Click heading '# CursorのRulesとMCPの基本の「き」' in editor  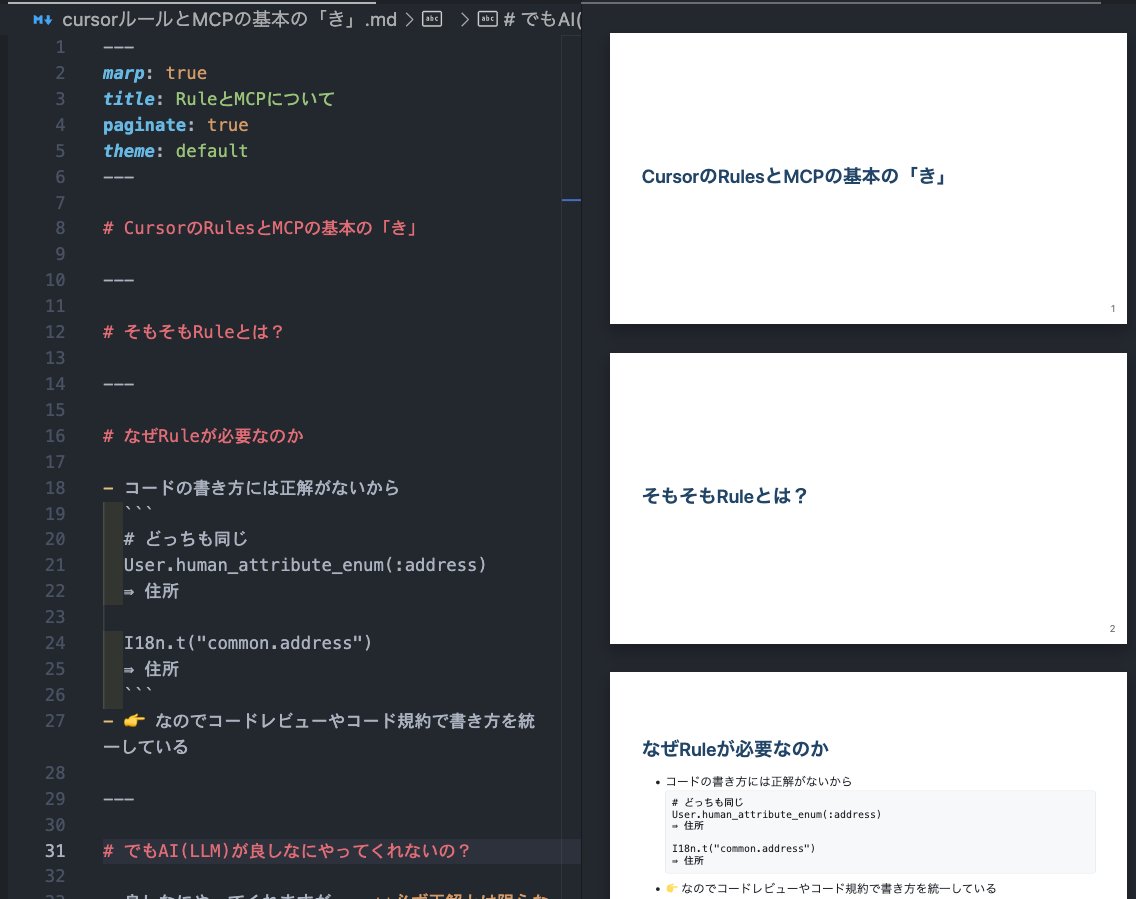(260, 228)
